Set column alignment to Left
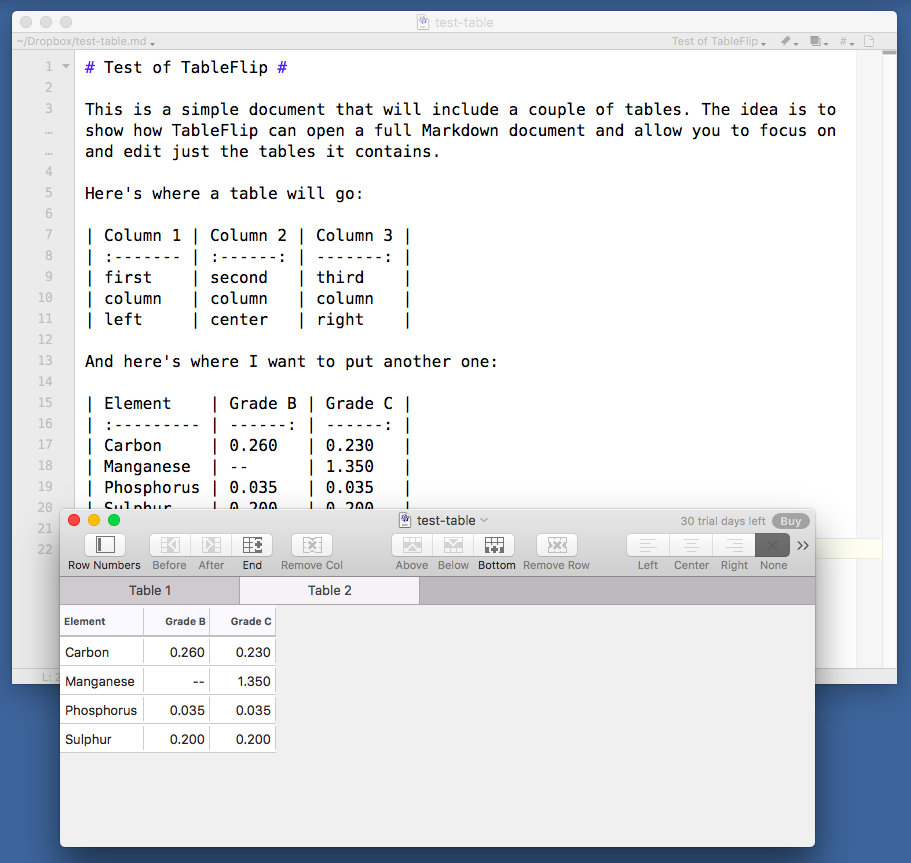 point(648,545)
